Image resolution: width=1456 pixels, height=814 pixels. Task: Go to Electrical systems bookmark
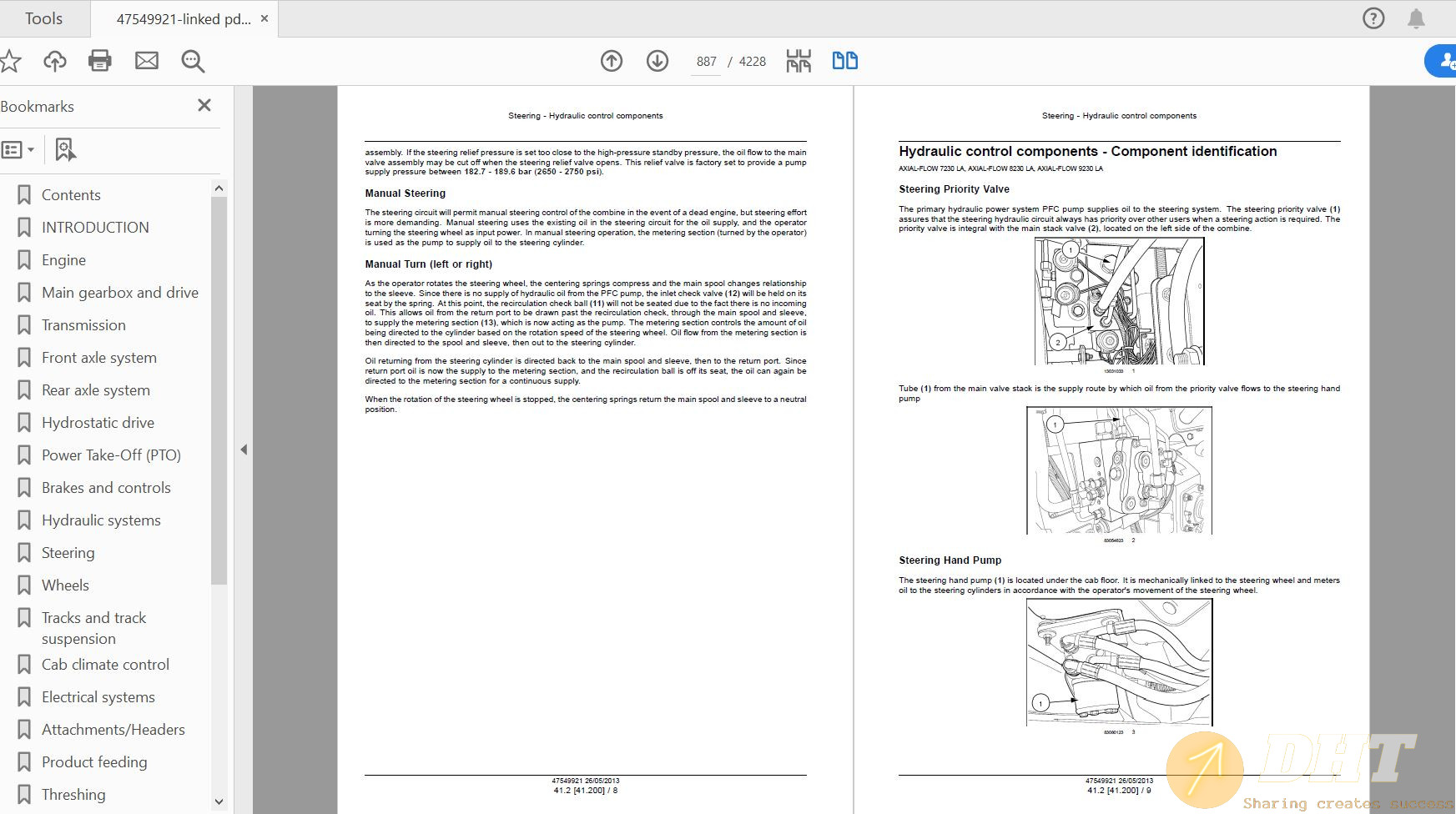pyautogui.click(x=98, y=697)
